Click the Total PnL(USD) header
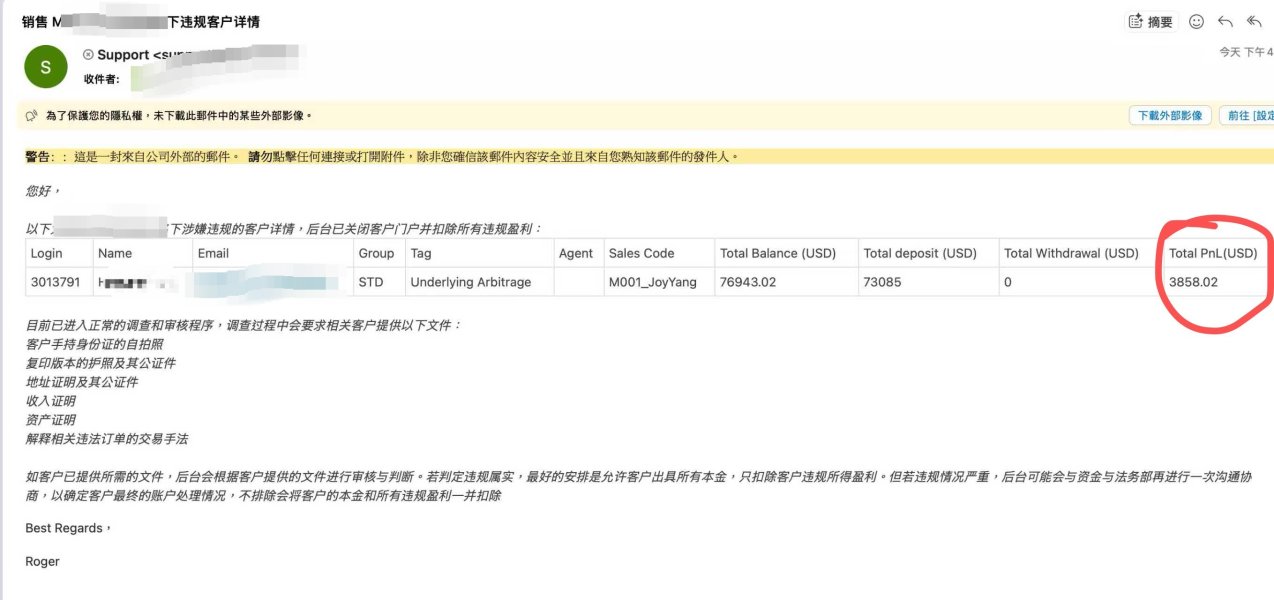1274x600 pixels. [1213, 253]
